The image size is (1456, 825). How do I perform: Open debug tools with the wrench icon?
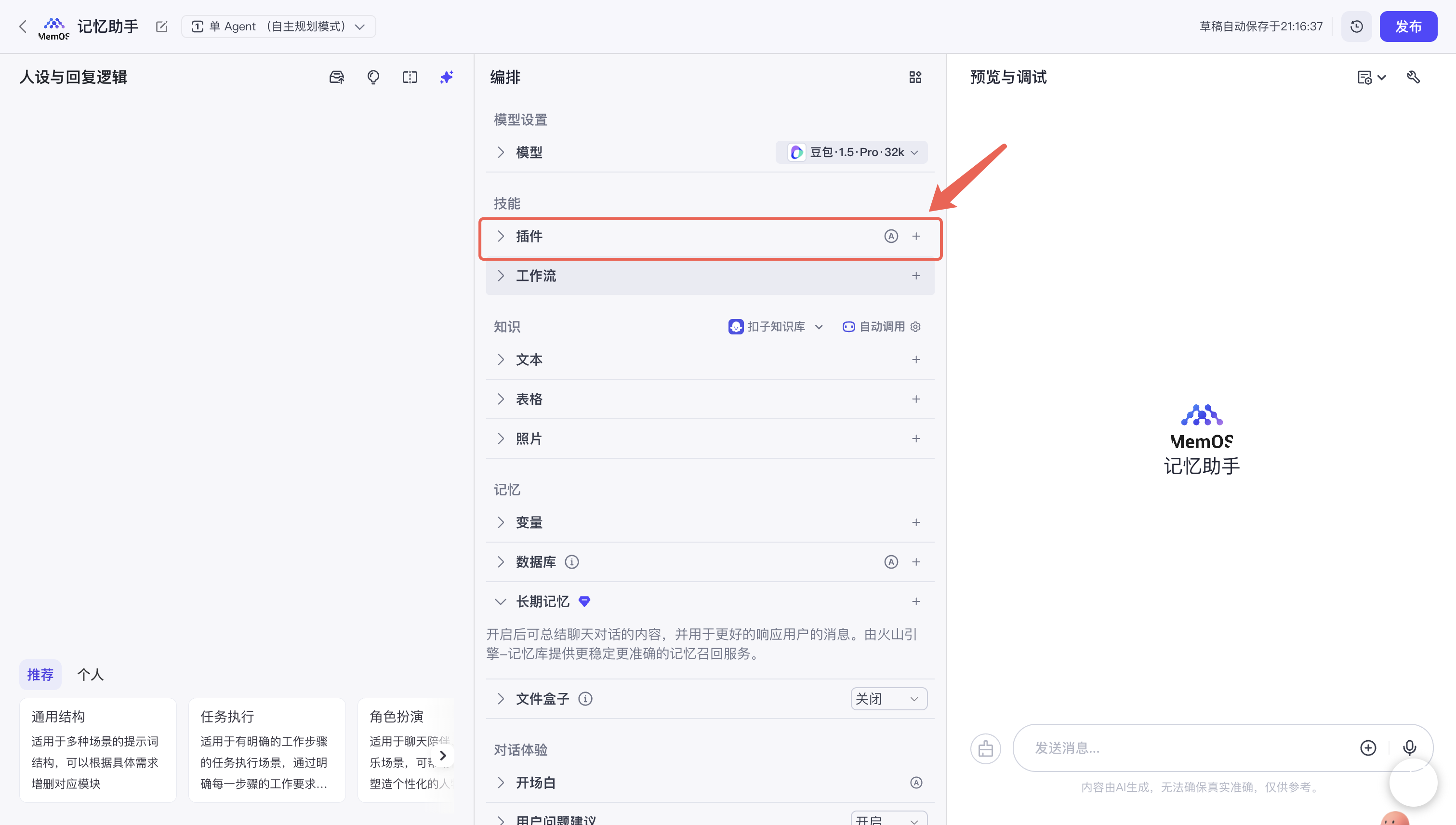click(1414, 77)
